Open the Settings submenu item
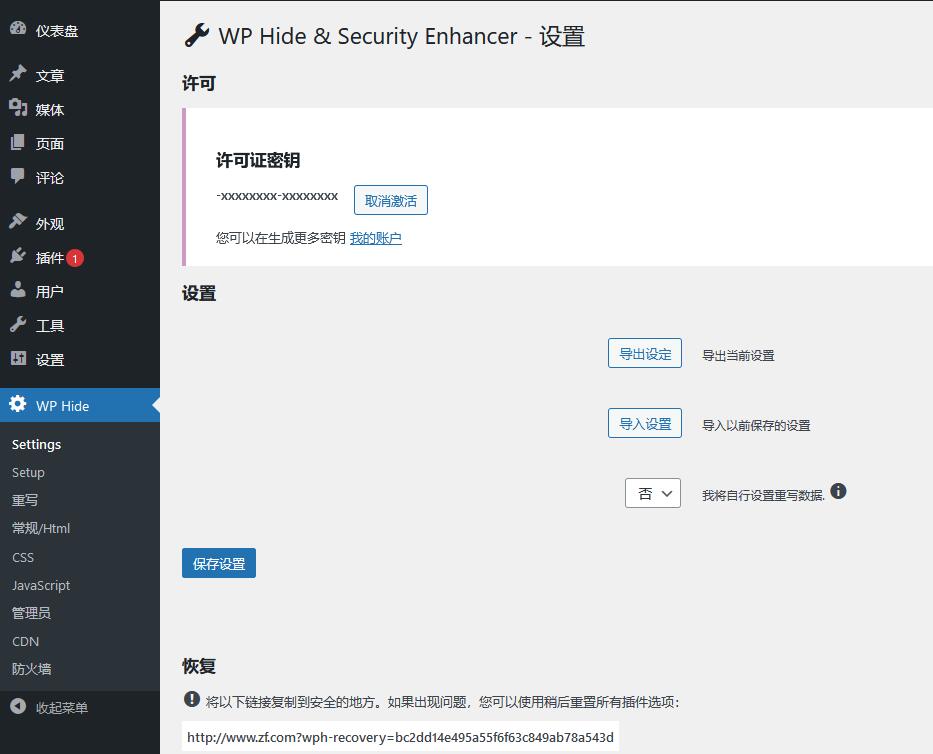933x754 pixels. point(36,445)
